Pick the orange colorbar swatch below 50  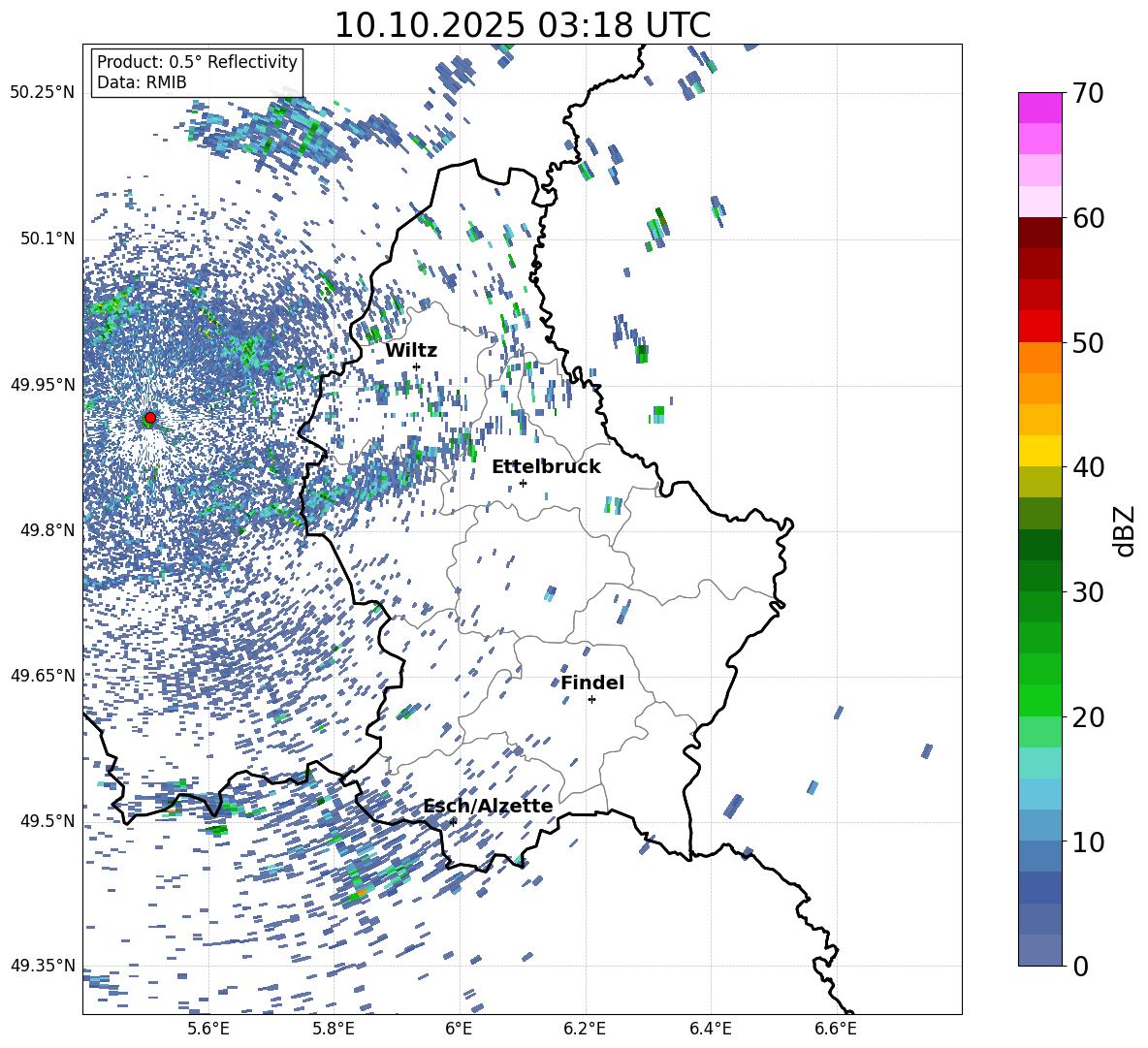tap(1040, 358)
